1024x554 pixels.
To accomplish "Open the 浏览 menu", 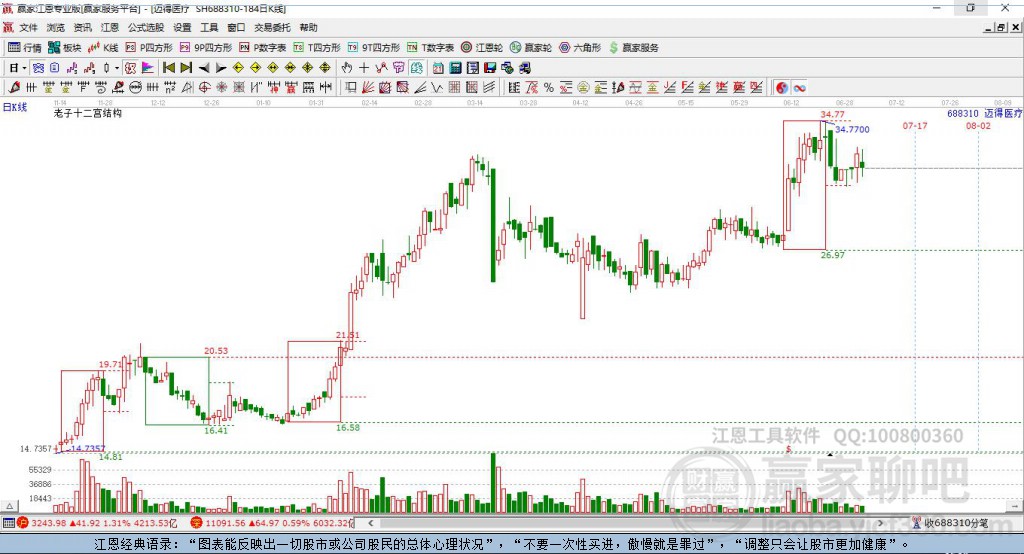I will click(x=56, y=27).
